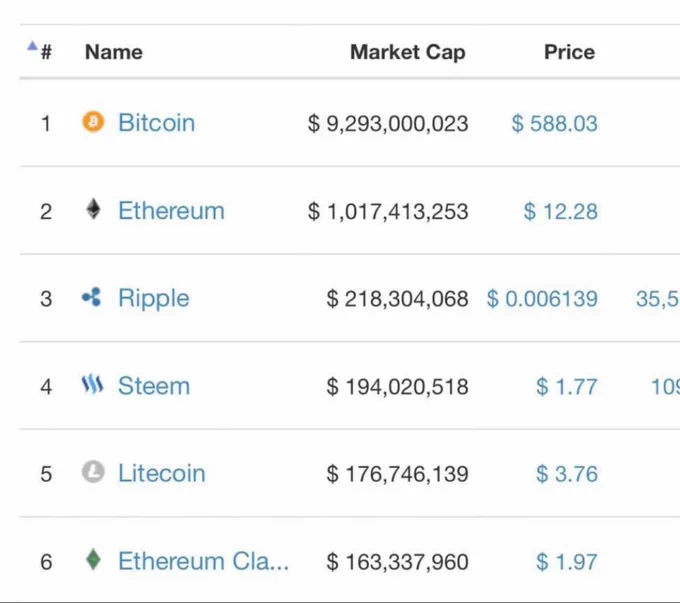This screenshot has width=680, height=603.
Task: Click the green Ethereum Classic icon
Action: [93, 560]
